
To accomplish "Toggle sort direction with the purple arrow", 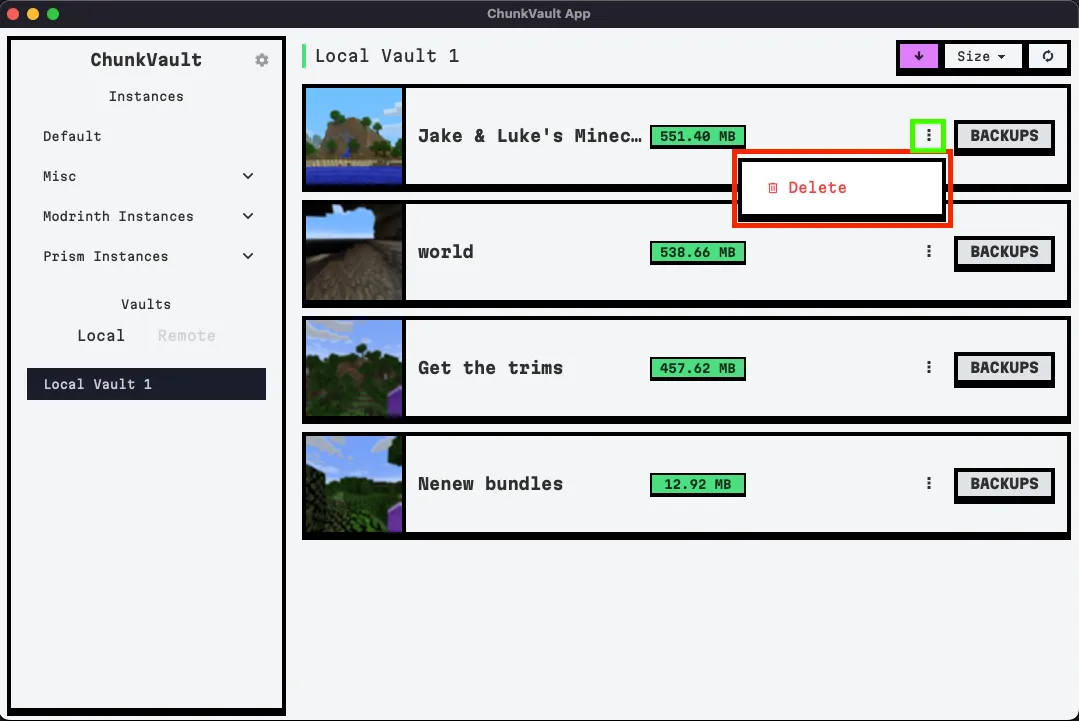I will [918, 56].
